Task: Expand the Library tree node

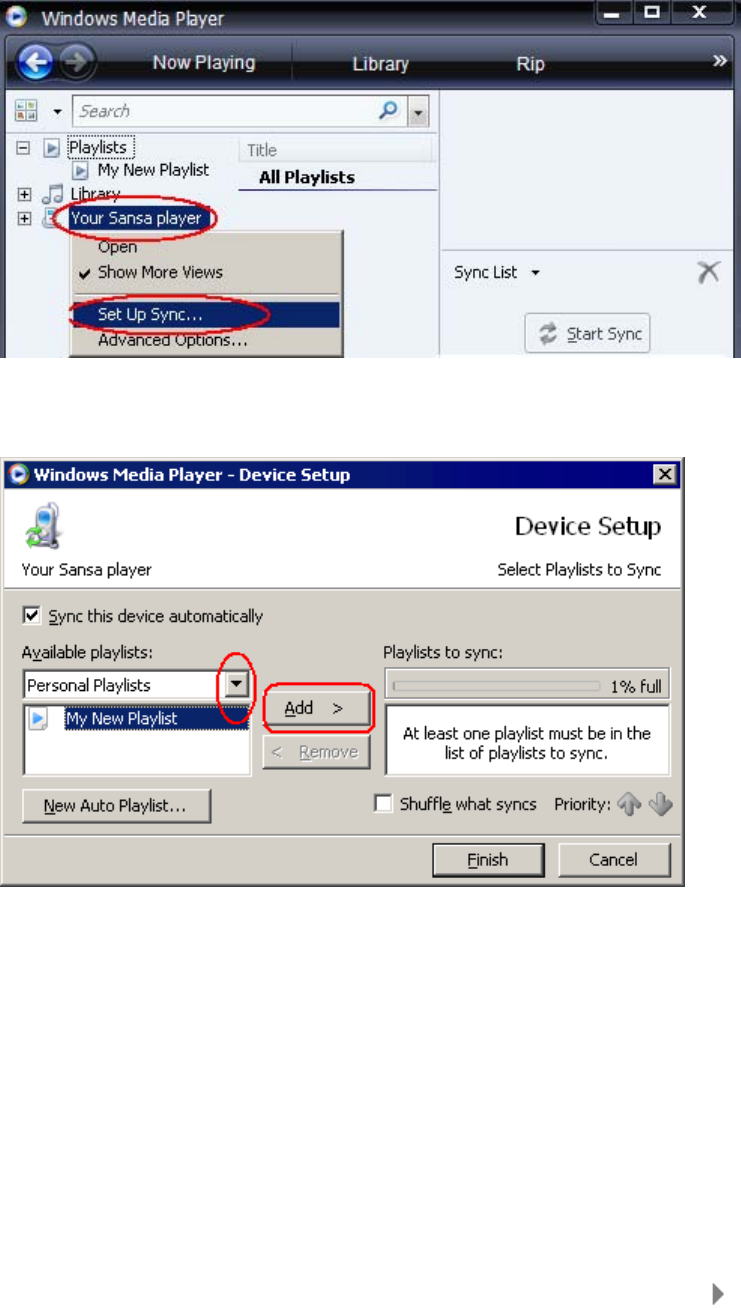Action: pos(24,194)
